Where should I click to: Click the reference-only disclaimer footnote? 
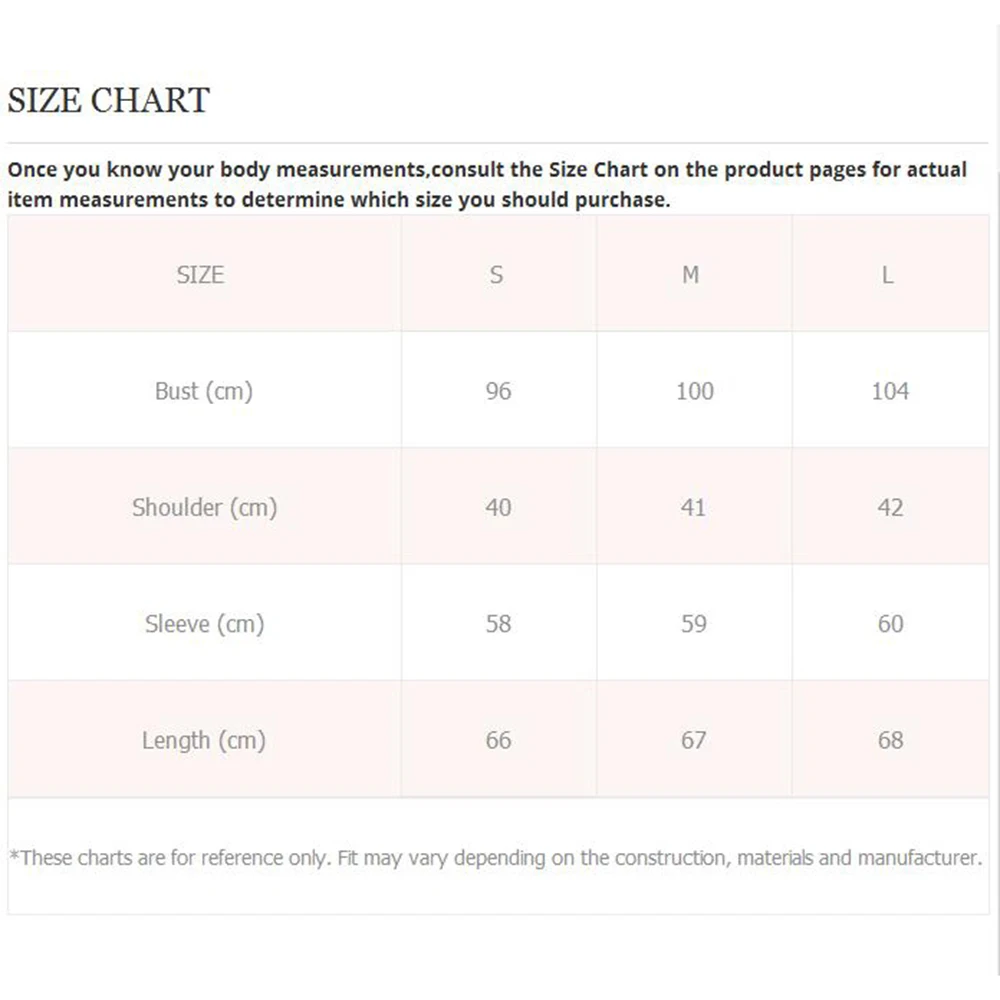496,857
